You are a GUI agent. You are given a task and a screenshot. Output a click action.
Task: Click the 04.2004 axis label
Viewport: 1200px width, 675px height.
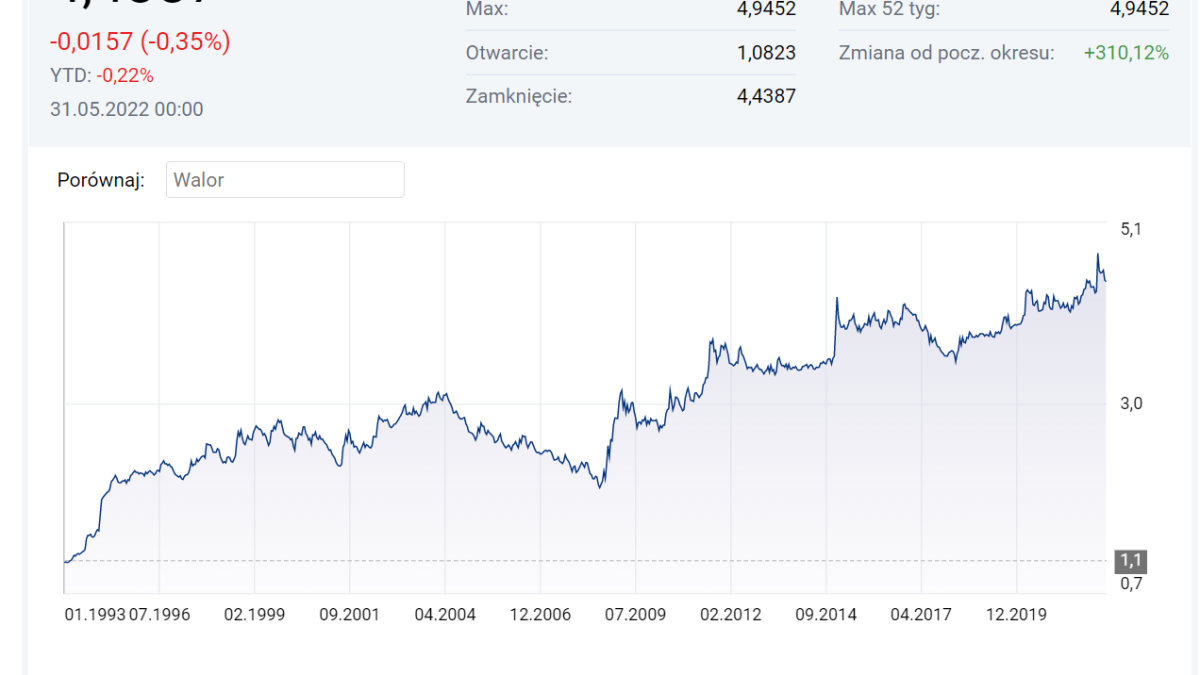pyautogui.click(x=445, y=614)
